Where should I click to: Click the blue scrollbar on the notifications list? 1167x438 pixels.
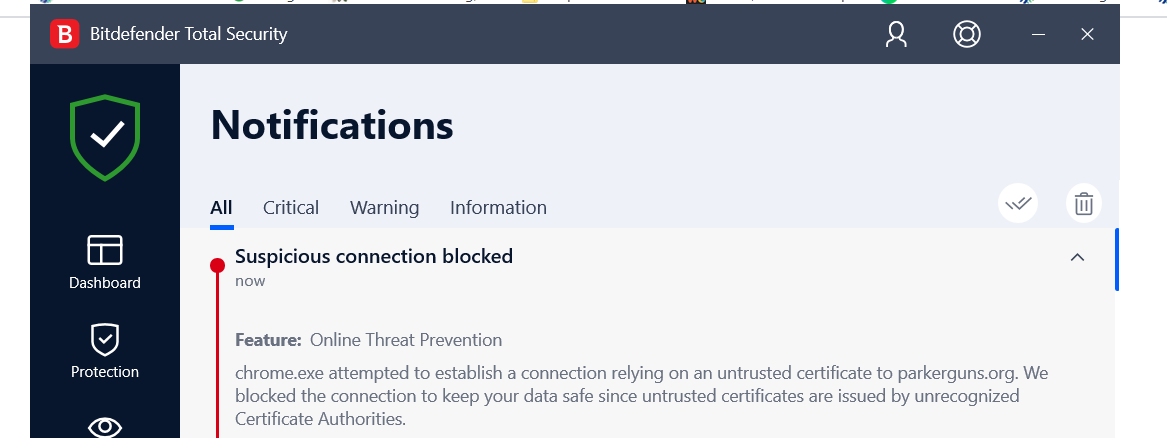(1116, 260)
